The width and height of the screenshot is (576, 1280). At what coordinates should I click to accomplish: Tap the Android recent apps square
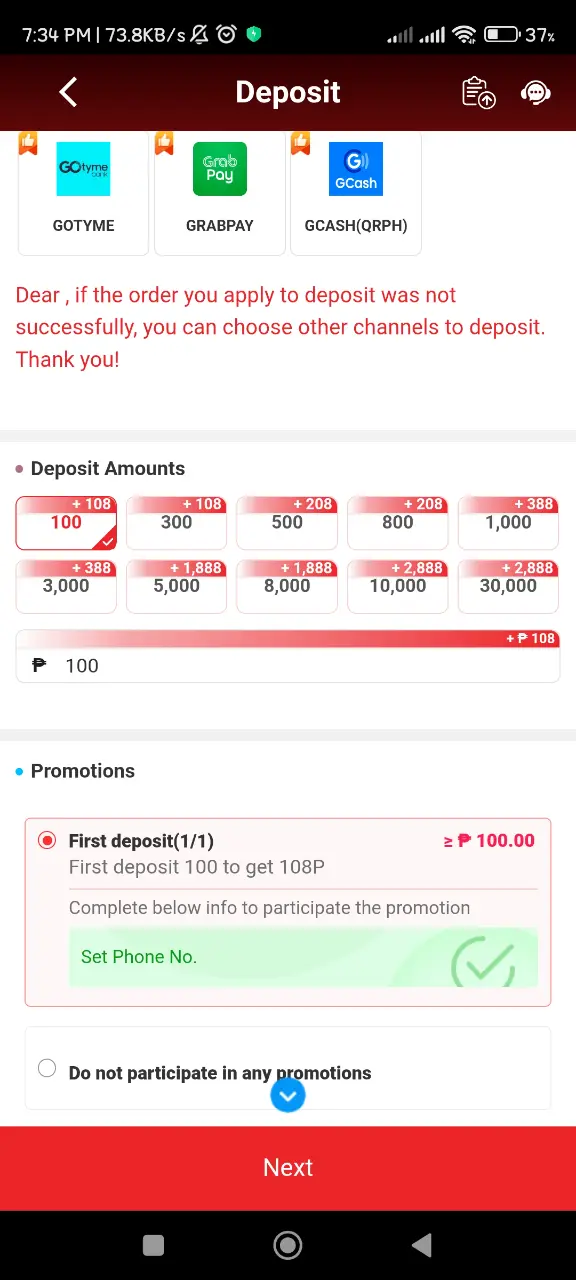click(153, 1244)
